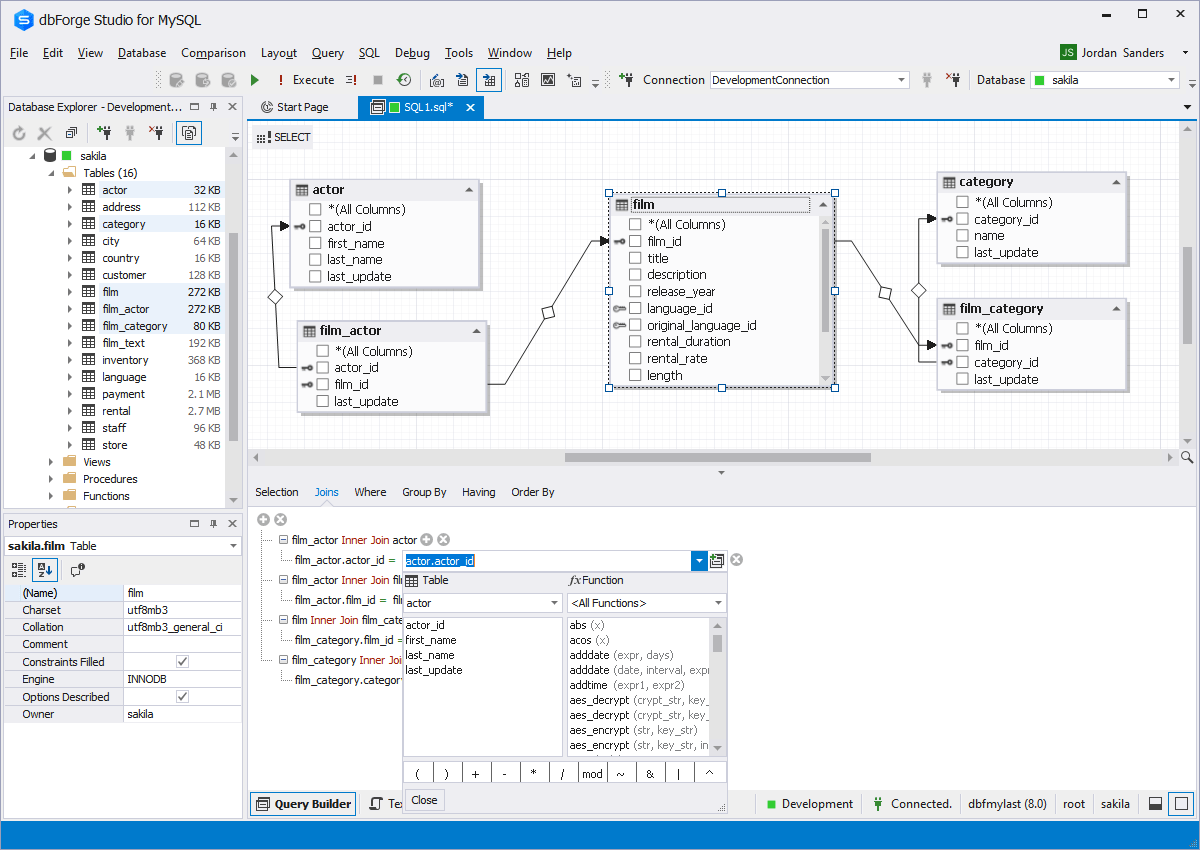Tick release_year checkbox in film table

[635, 292]
